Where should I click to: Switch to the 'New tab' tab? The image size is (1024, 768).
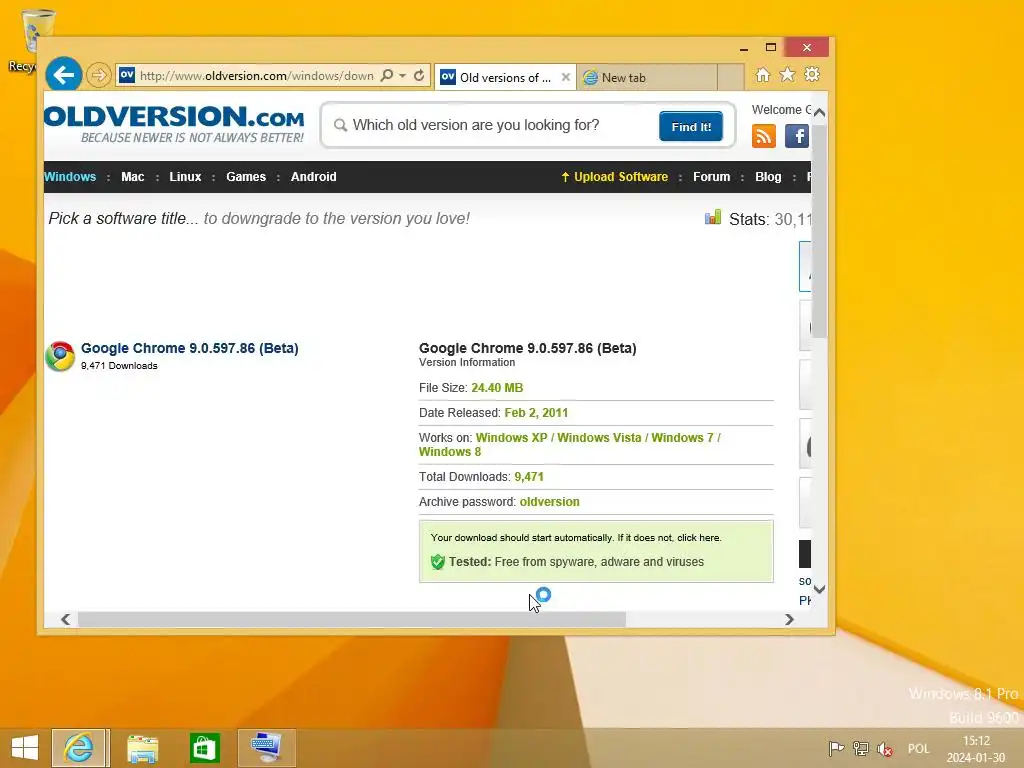click(647, 78)
